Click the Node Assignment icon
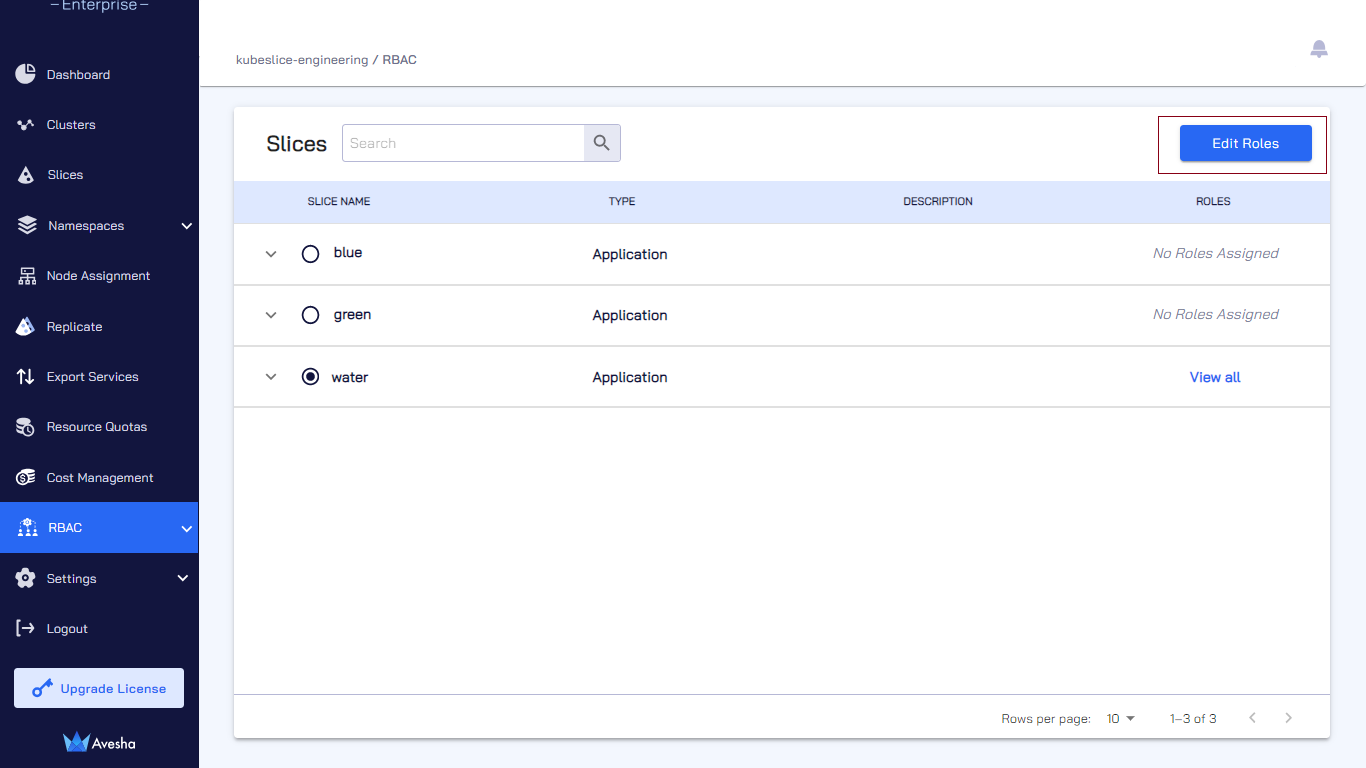Screen dimensions: 1366x768 (x=26, y=276)
